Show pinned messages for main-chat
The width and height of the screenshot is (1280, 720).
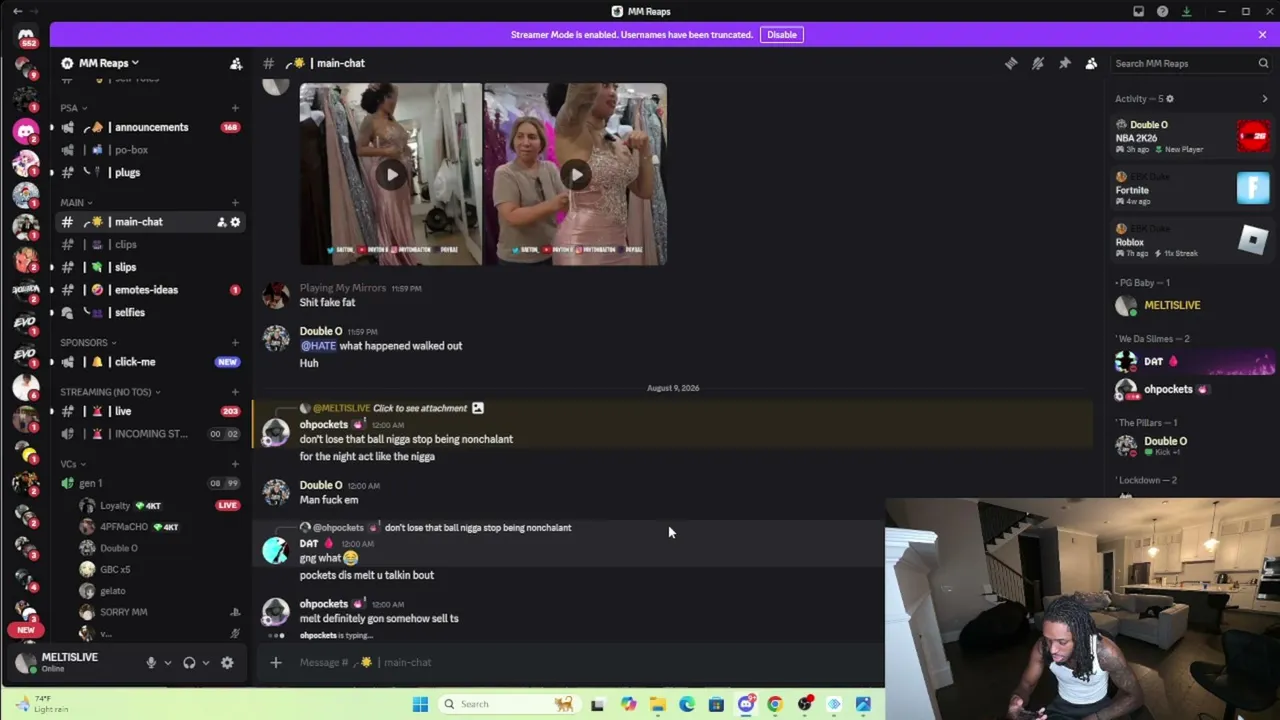click(x=1065, y=63)
